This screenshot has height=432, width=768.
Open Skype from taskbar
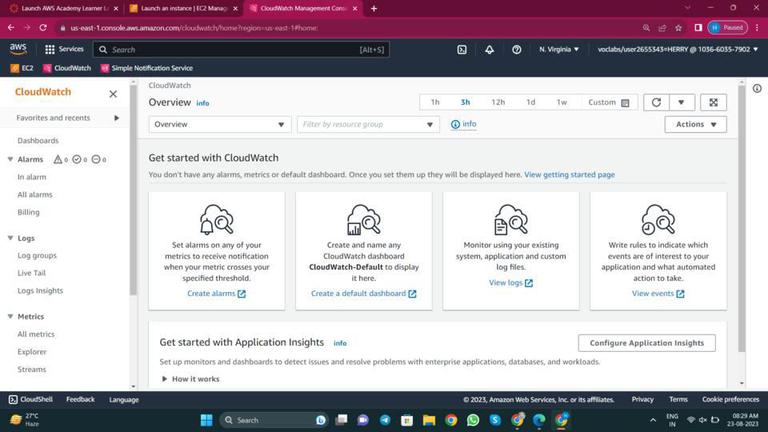click(495, 420)
